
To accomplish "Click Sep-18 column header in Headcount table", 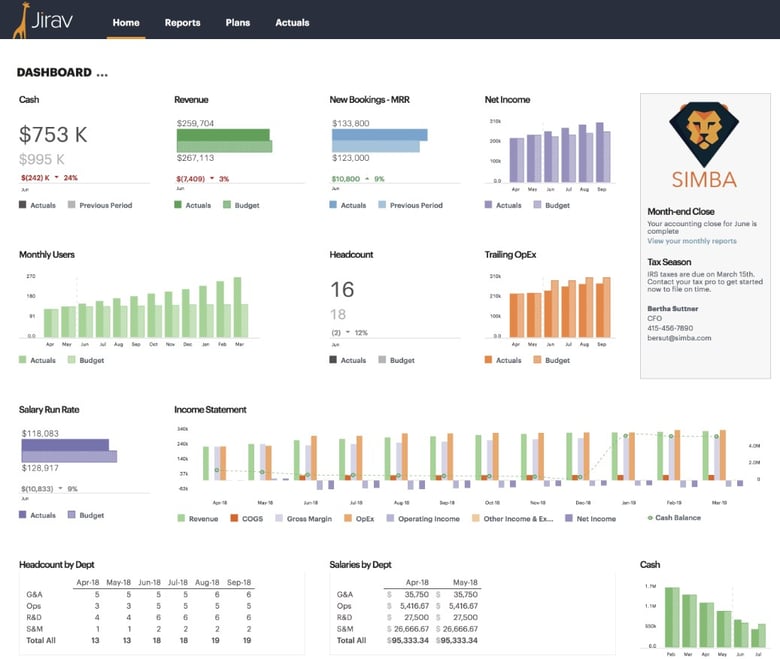I will (239, 582).
